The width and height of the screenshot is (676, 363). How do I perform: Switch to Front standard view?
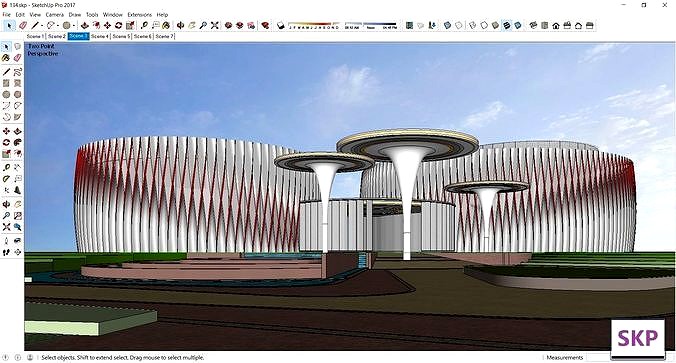[x=556, y=25]
